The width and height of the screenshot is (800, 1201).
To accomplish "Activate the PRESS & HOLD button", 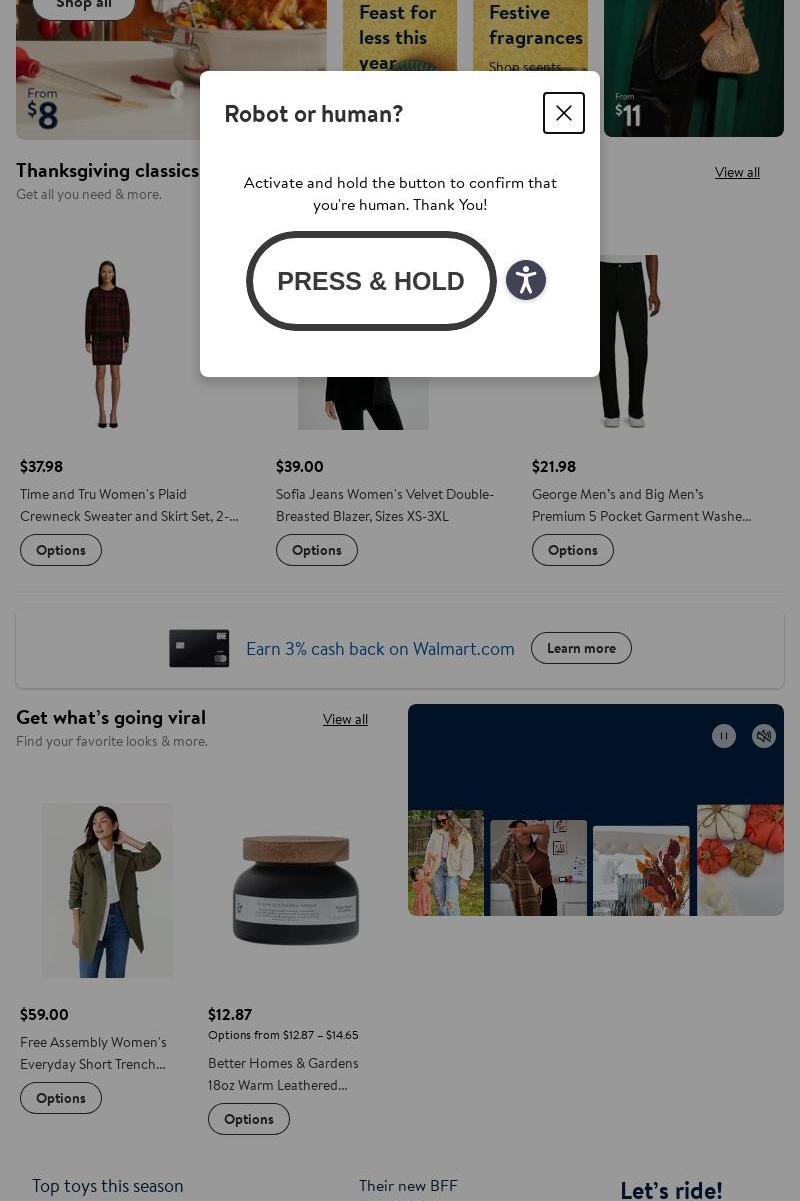I will [371, 281].
